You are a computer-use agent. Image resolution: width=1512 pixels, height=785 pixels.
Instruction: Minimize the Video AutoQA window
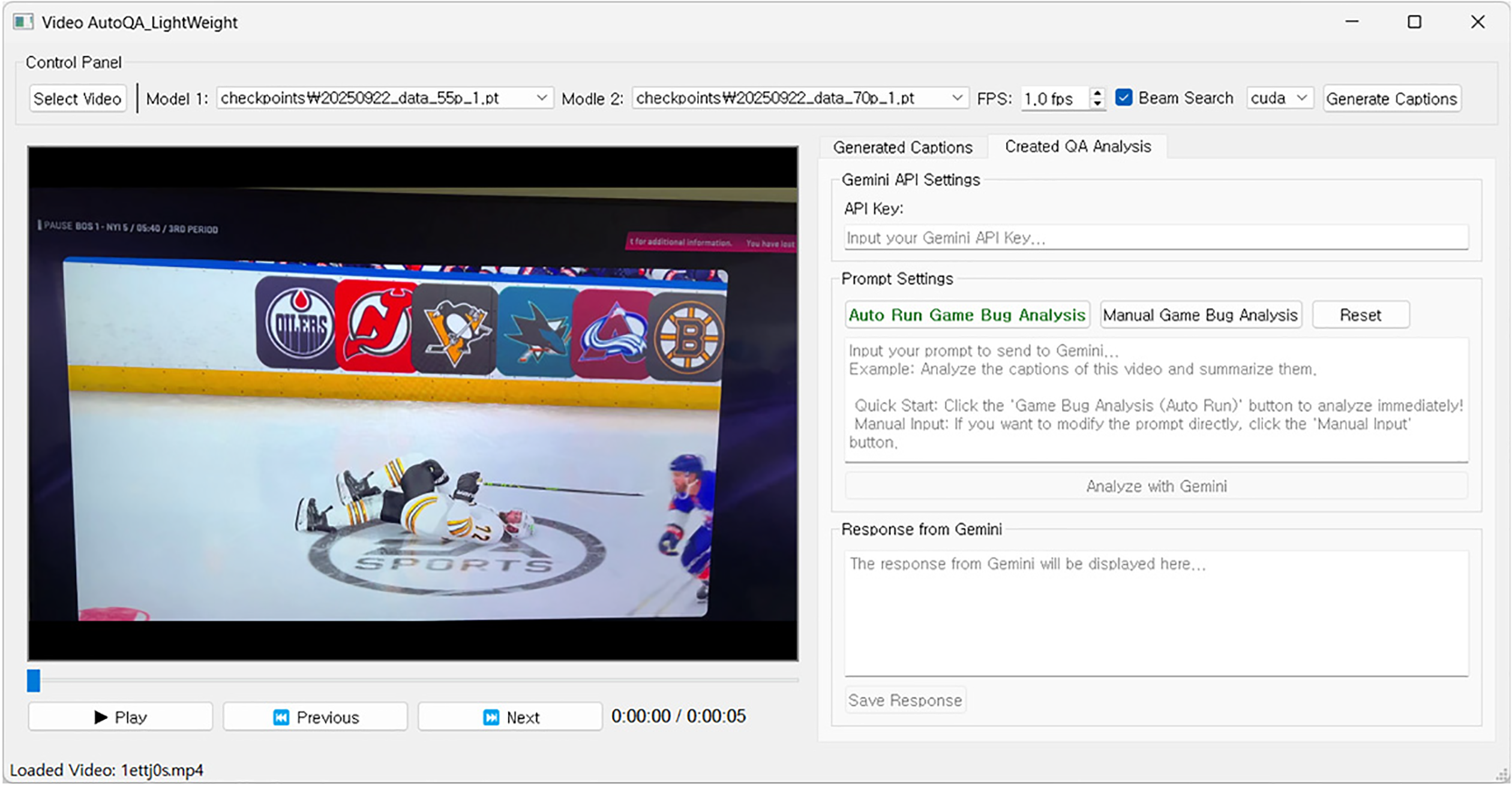coord(1352,22)
